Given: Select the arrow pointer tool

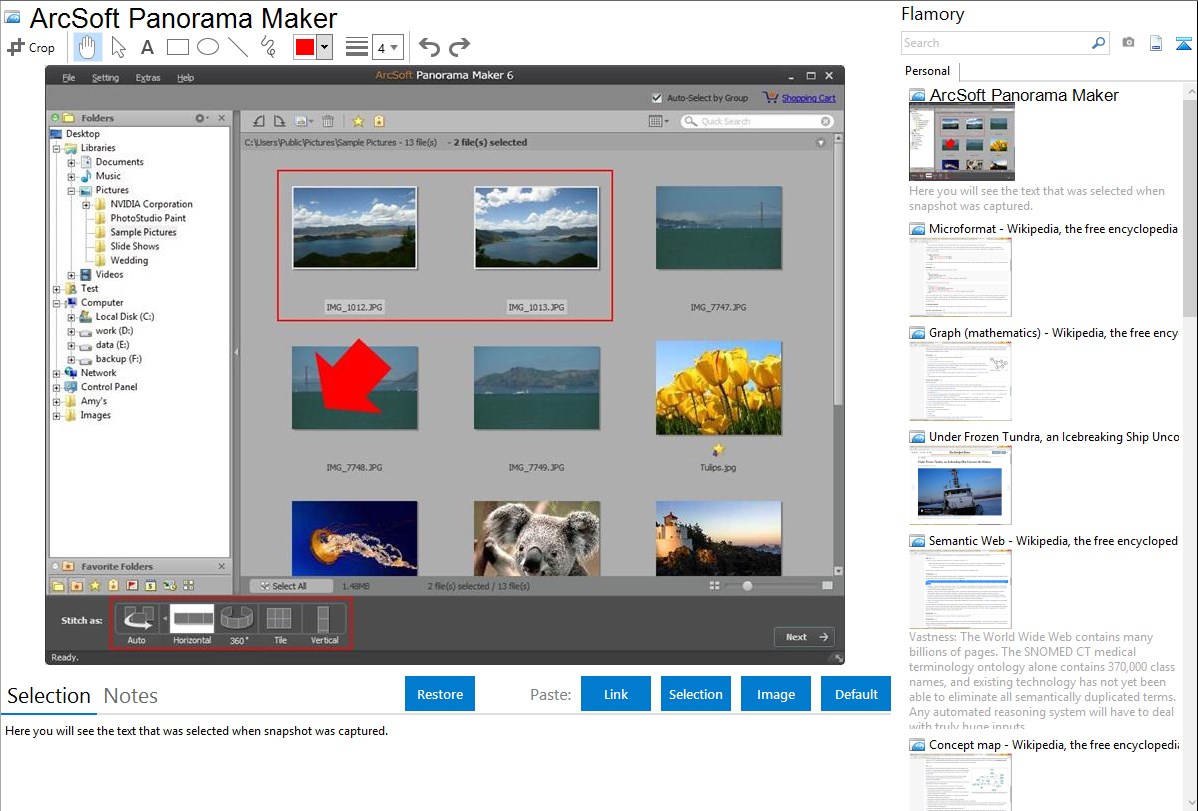Looking at the screenshot, I should click(118, 47).
